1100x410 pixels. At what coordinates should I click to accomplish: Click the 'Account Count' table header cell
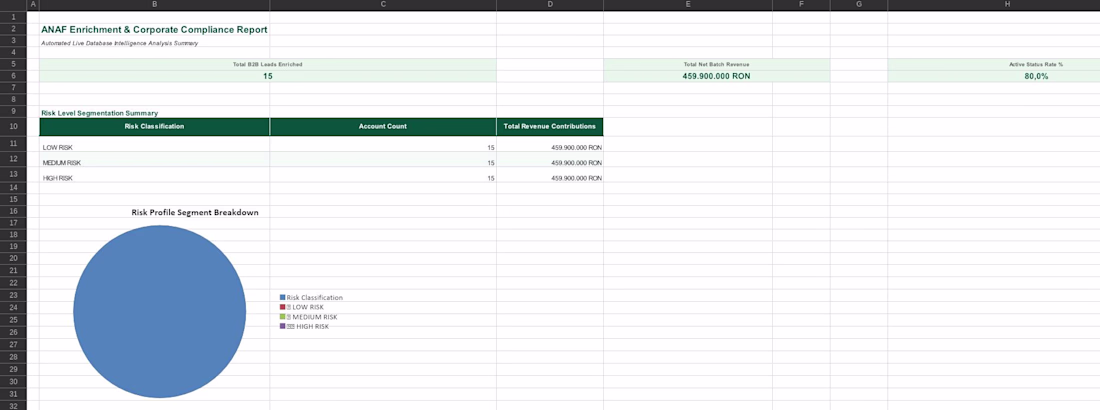tap(383, 127)
